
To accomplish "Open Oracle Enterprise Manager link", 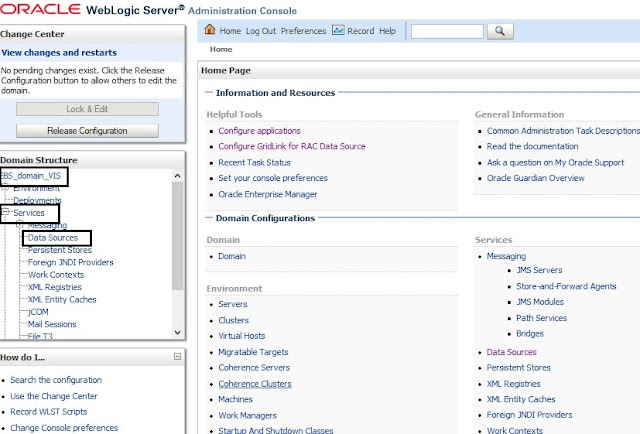I will point(267,193).
